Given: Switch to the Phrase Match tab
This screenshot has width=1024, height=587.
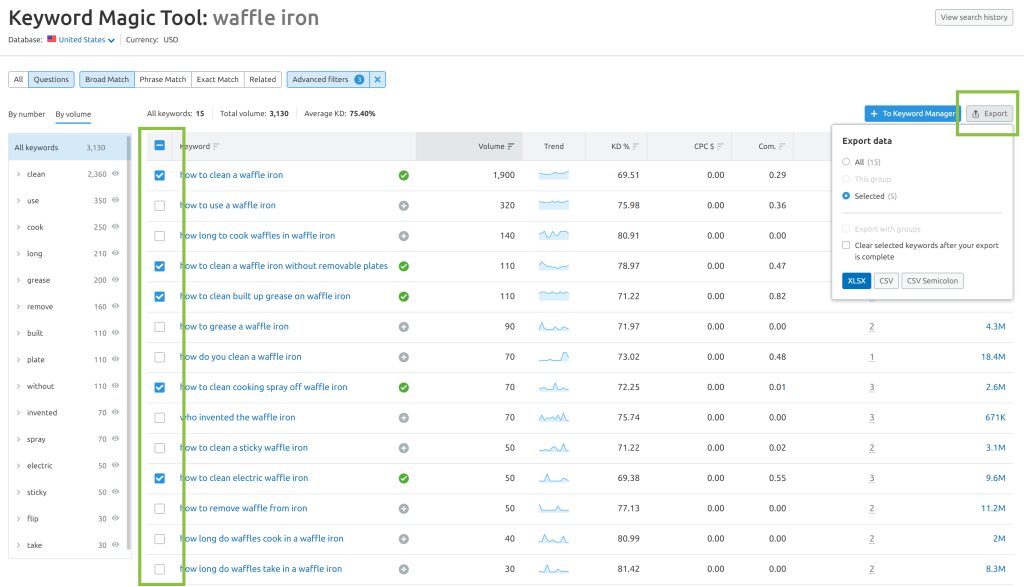Looking at the screenshot, I should tap(162, 80).
